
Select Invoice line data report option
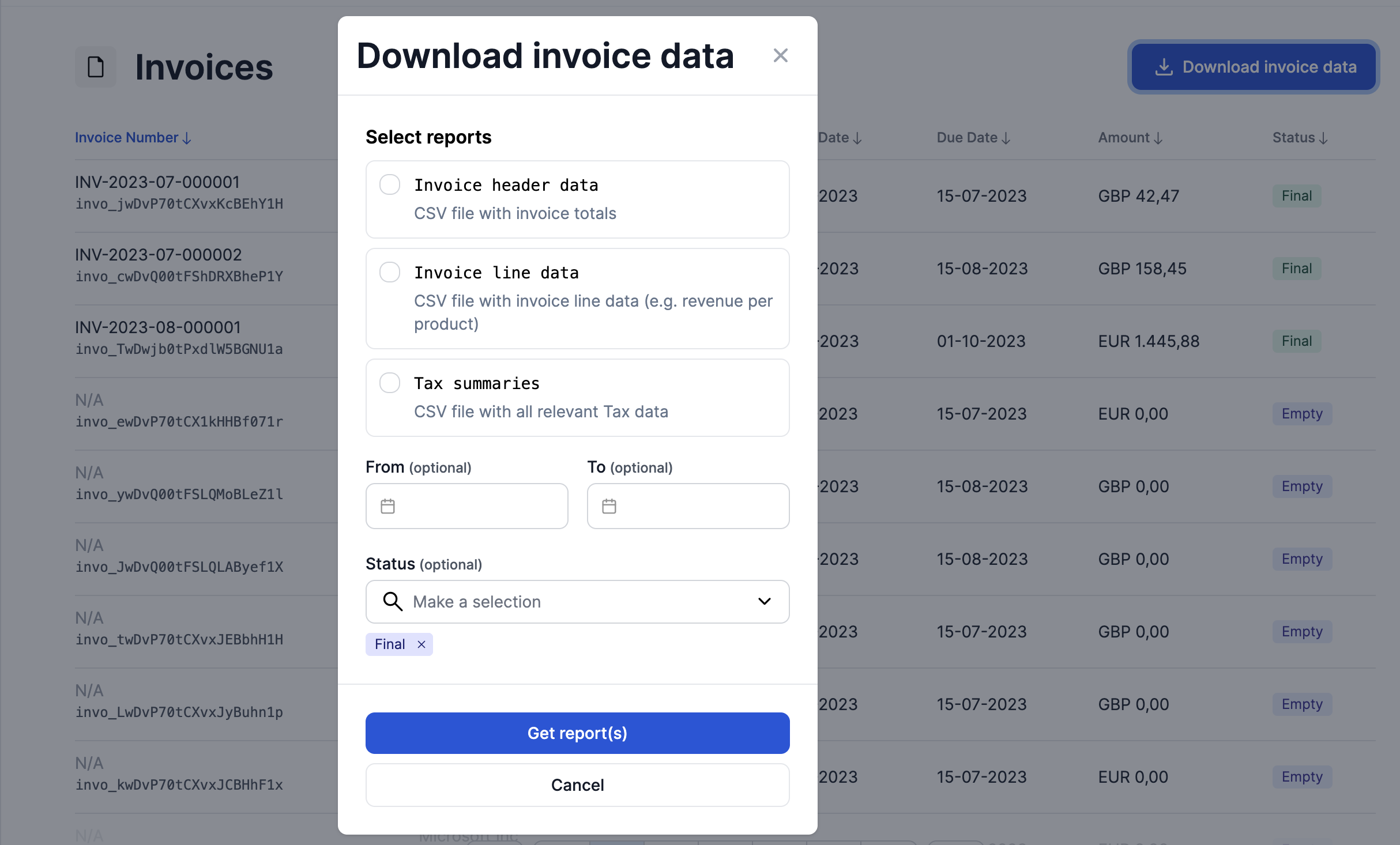[390, 272]
